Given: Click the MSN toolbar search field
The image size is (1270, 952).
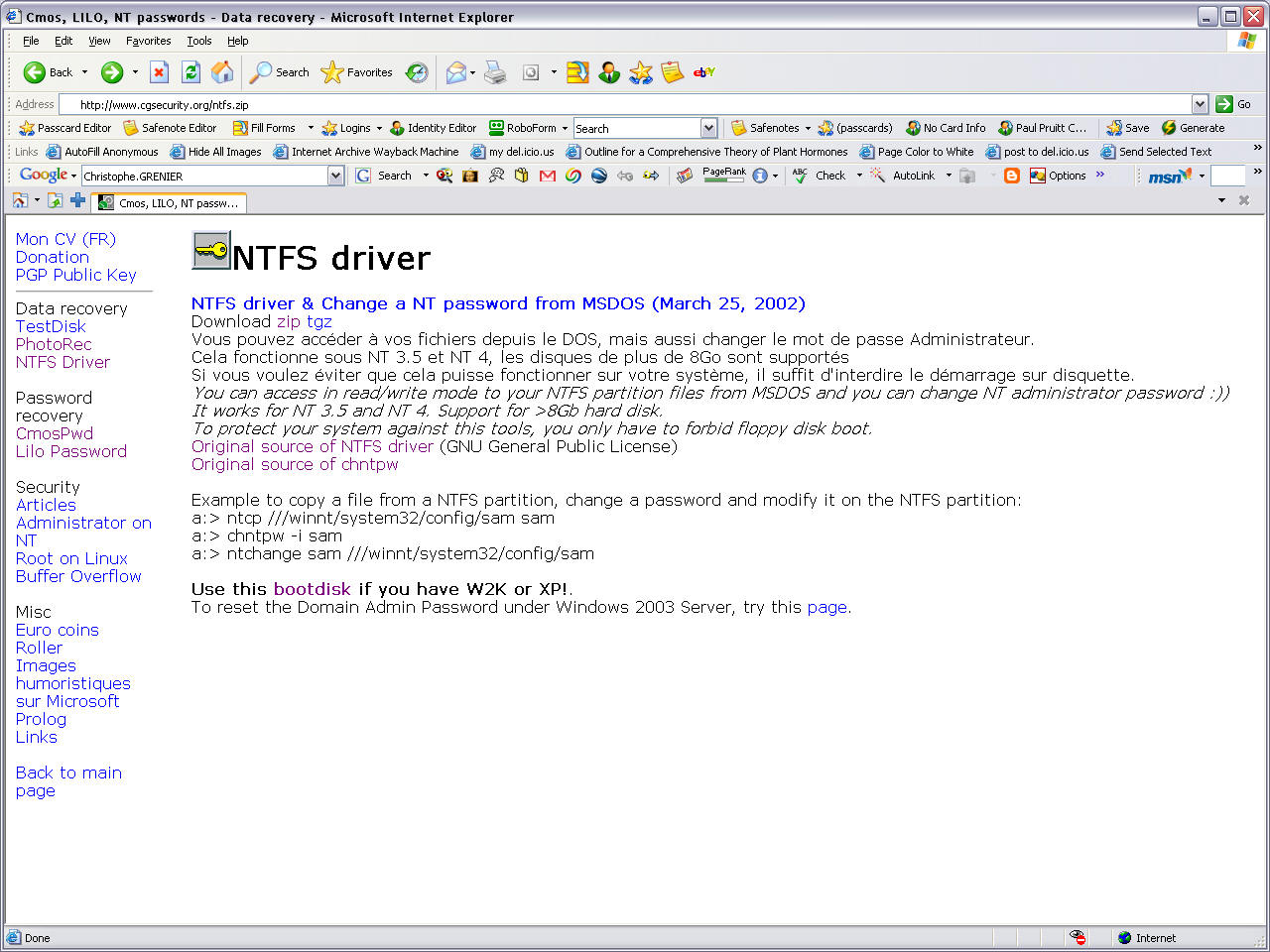Looking at the screenshot, I should [x=1228, y=176].
